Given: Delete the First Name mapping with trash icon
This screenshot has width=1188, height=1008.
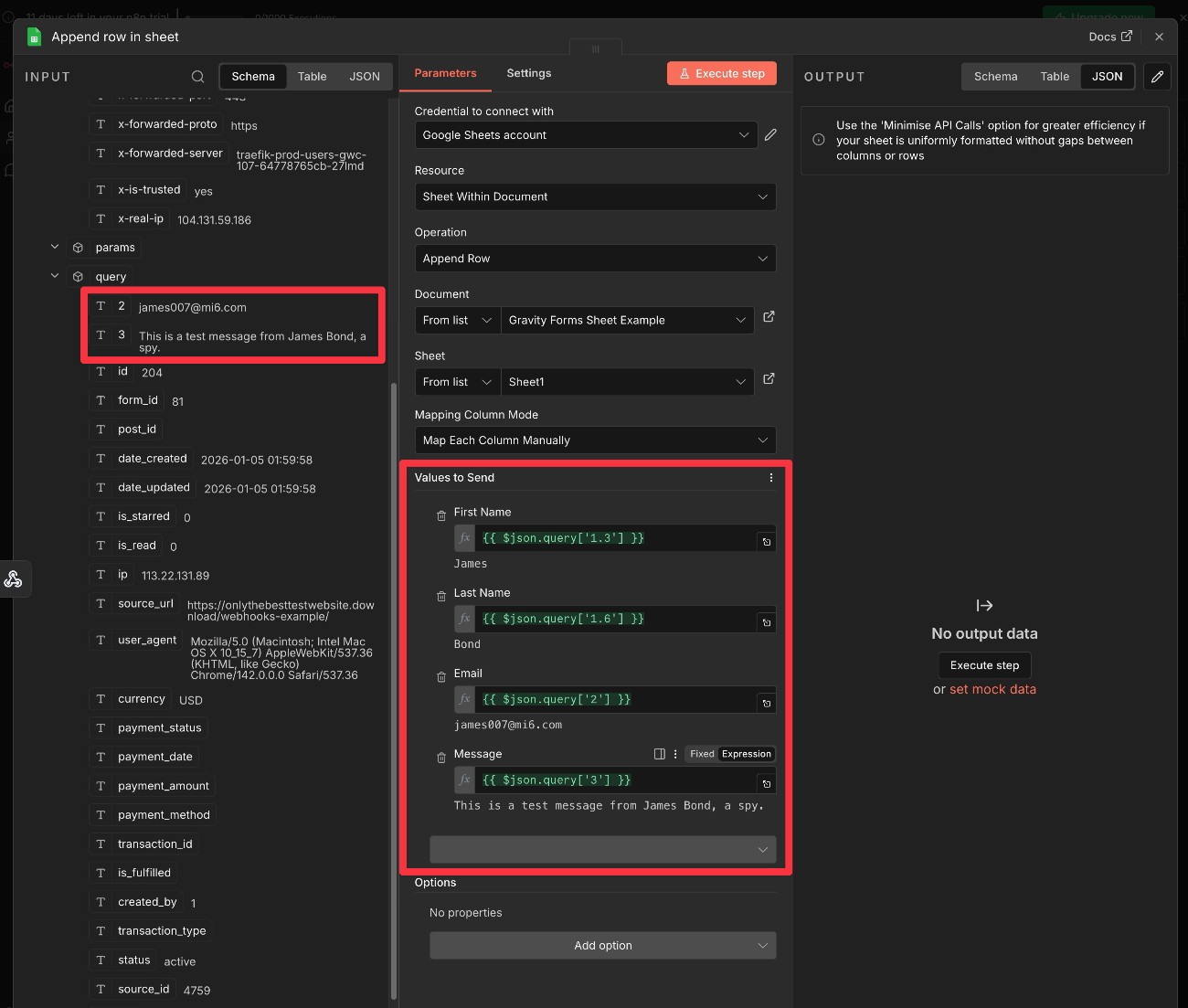Looking at the screenshot, I should pyautogui.click(x=440, y=515).
